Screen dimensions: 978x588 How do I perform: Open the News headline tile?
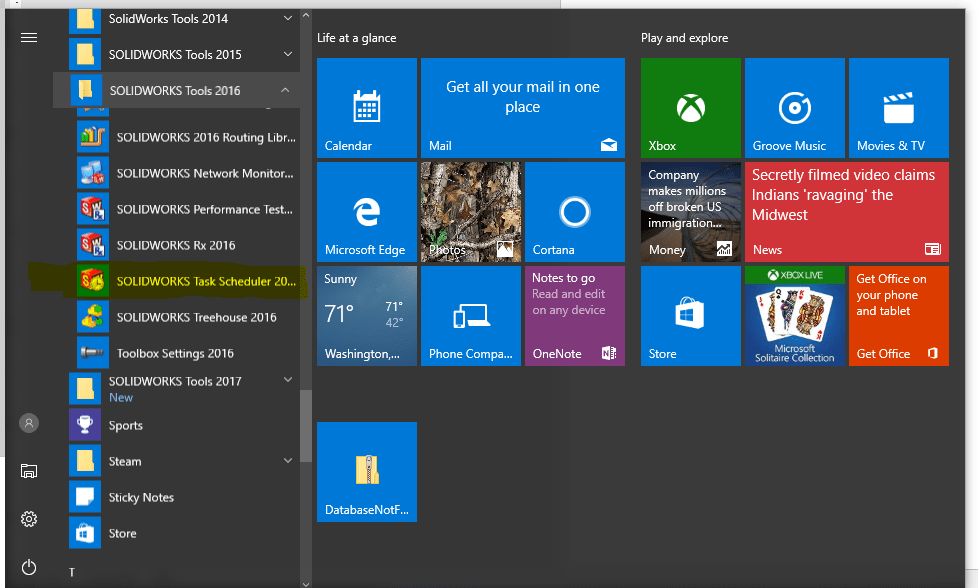[x=847, y=212]
